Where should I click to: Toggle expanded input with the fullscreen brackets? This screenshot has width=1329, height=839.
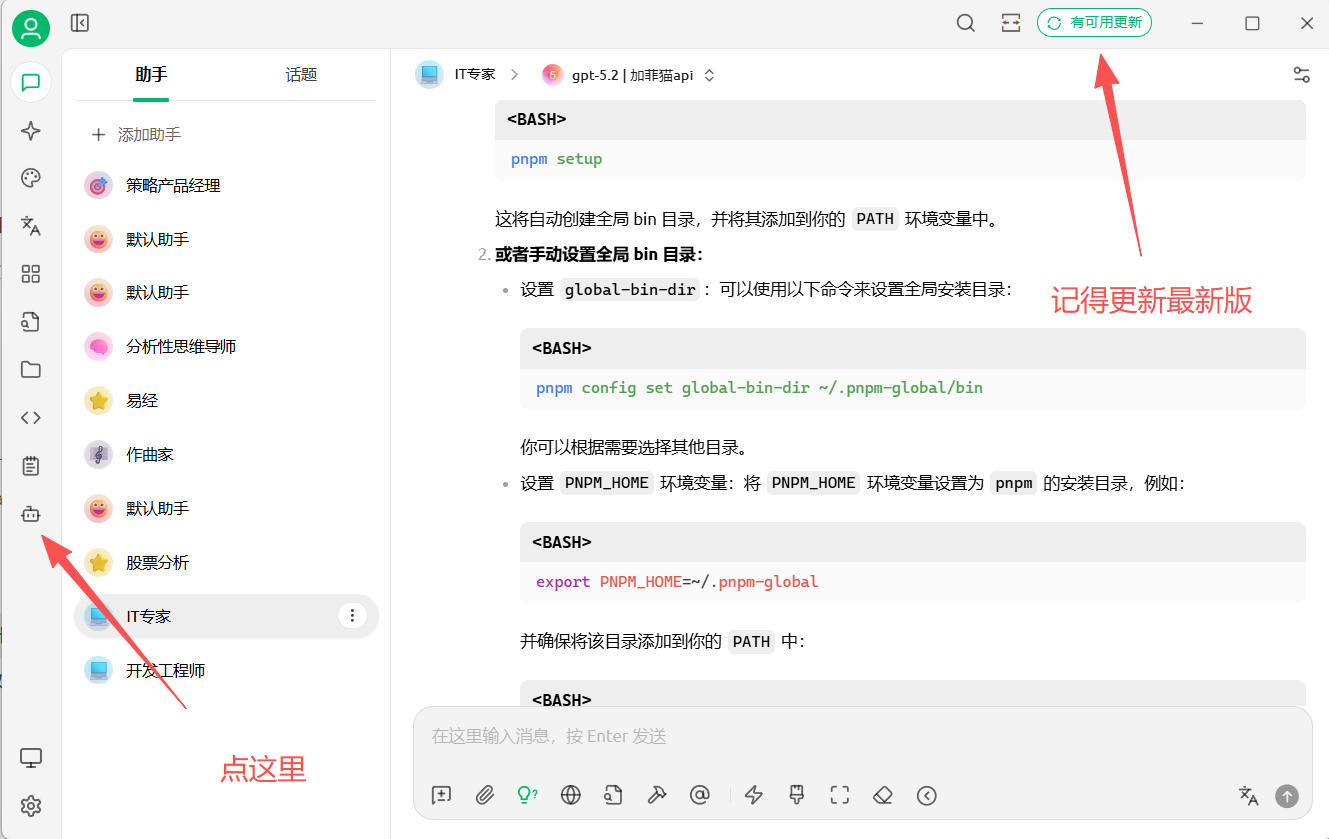(x=839, y=795)
